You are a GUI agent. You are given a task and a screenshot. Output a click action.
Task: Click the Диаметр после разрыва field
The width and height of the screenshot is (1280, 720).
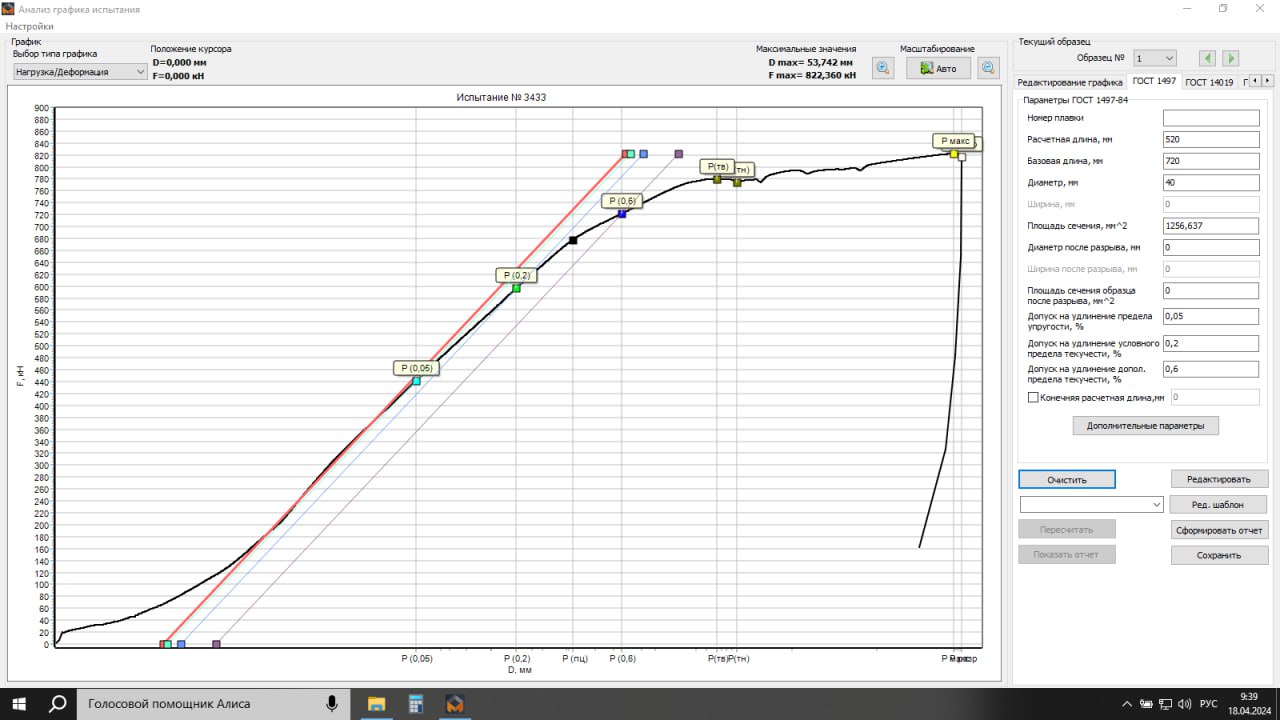(1211, 247)
